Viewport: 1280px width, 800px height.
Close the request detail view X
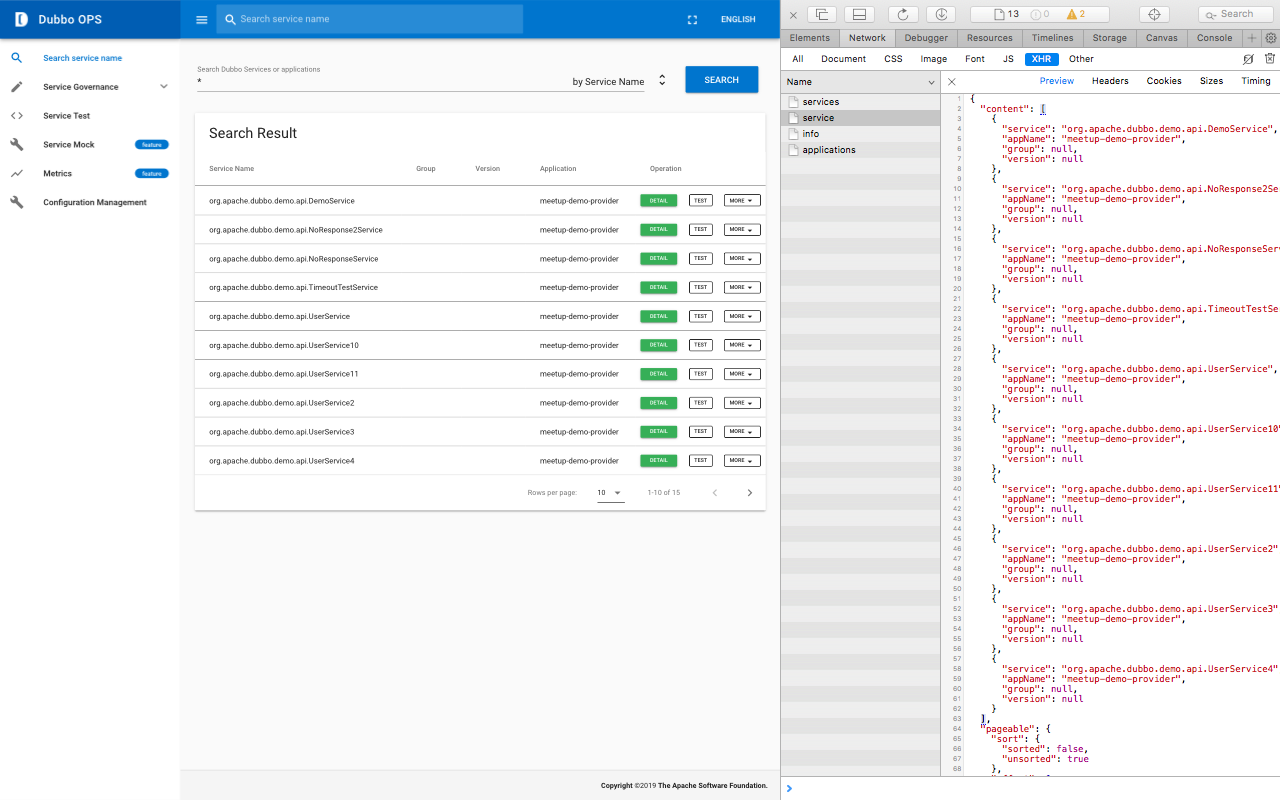(952, 82)
